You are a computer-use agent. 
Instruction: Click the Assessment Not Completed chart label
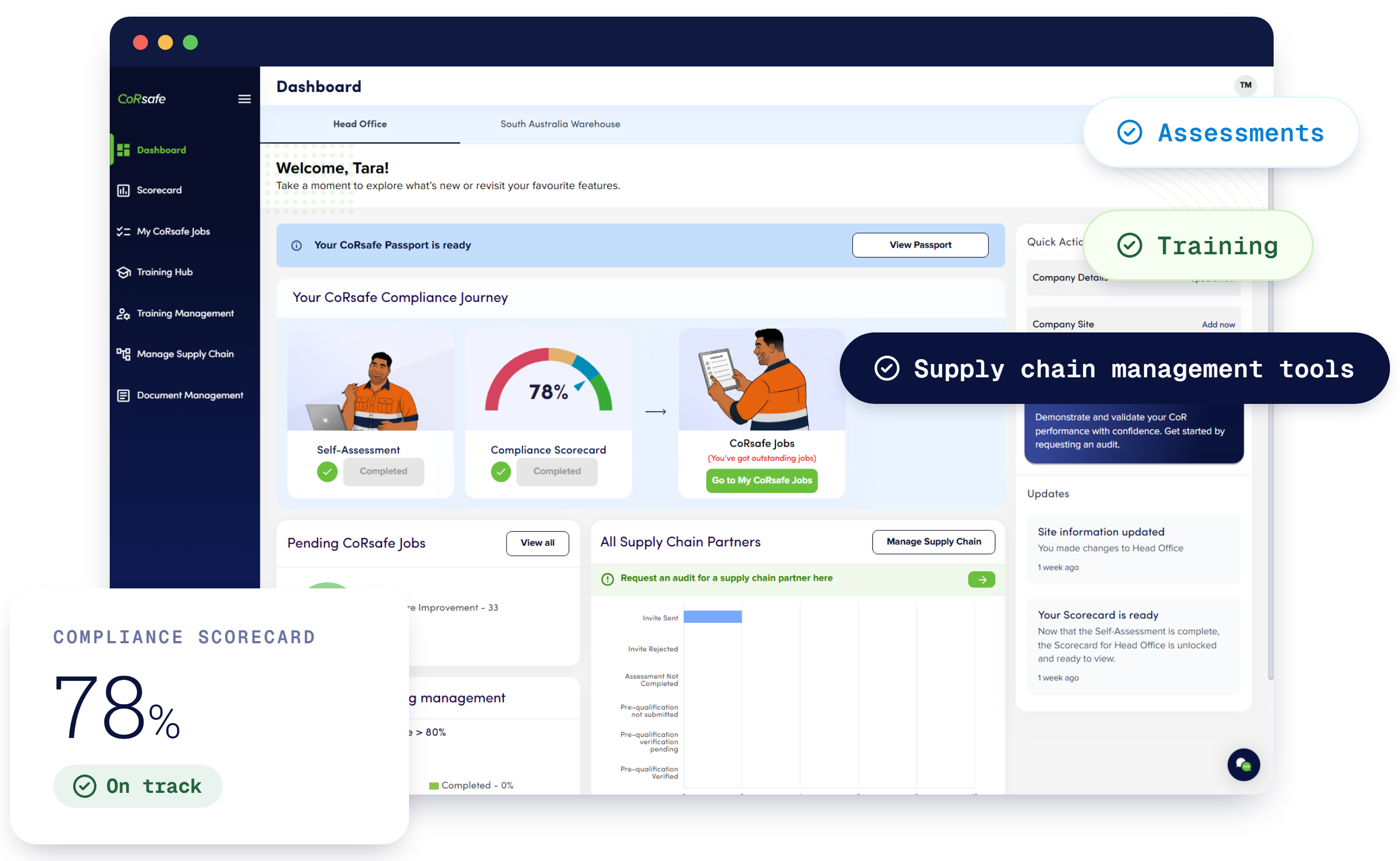(x=651, y=680)
